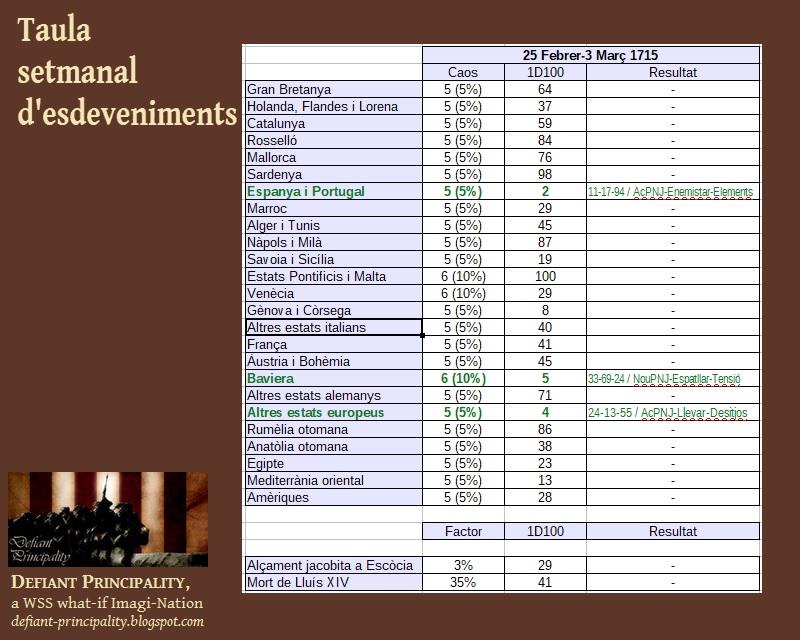Open the defiant-principality.blogspot.com link
The width and height of the screenshot is (800, 640).
[107, 621]
